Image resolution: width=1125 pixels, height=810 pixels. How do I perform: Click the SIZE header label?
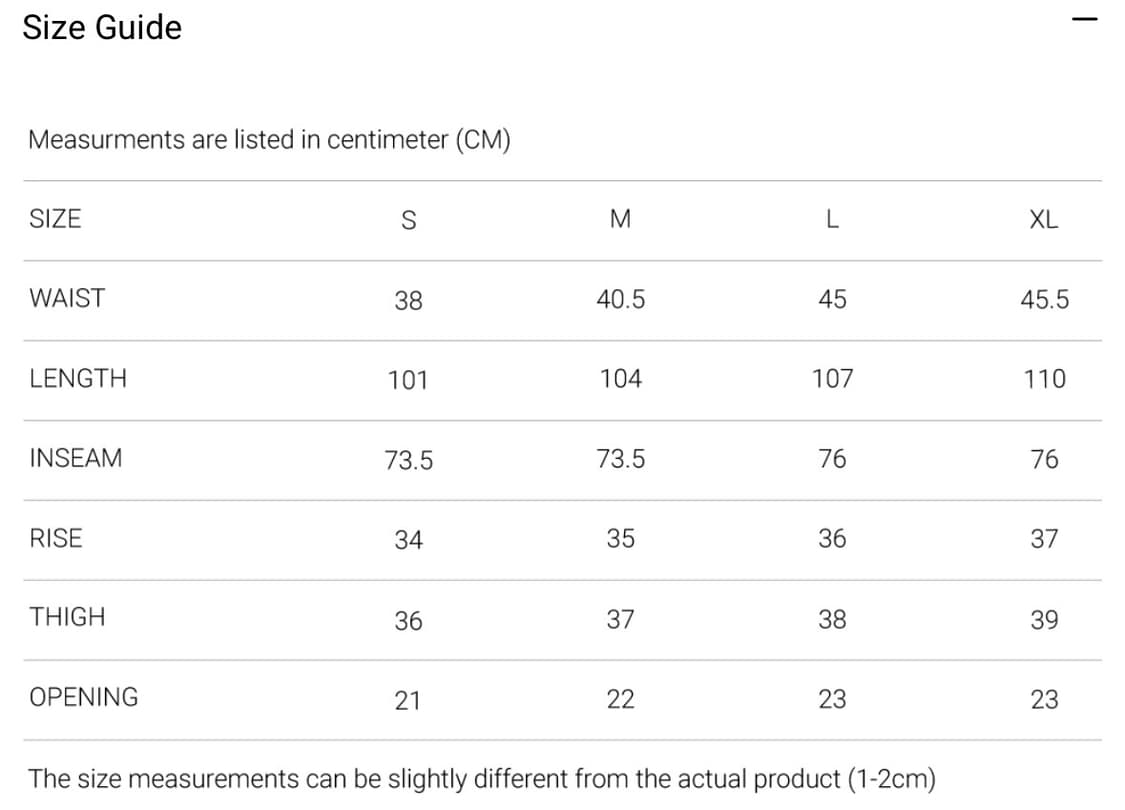coord(55,219)
